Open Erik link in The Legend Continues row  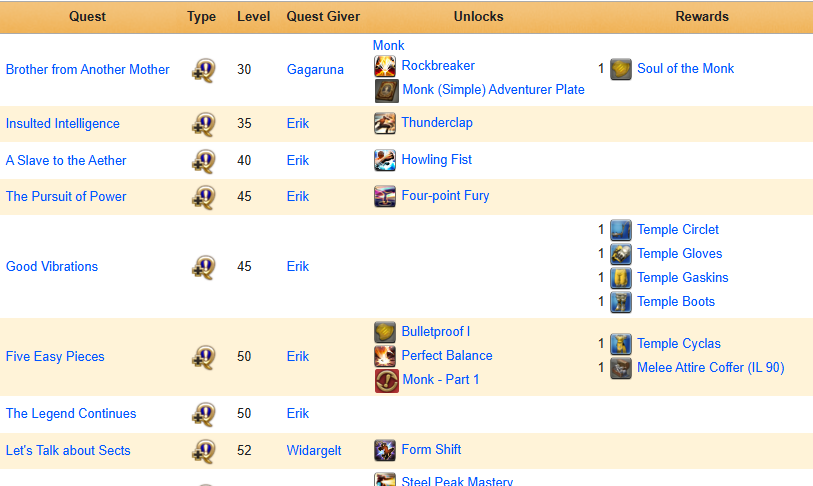[298, 413]
